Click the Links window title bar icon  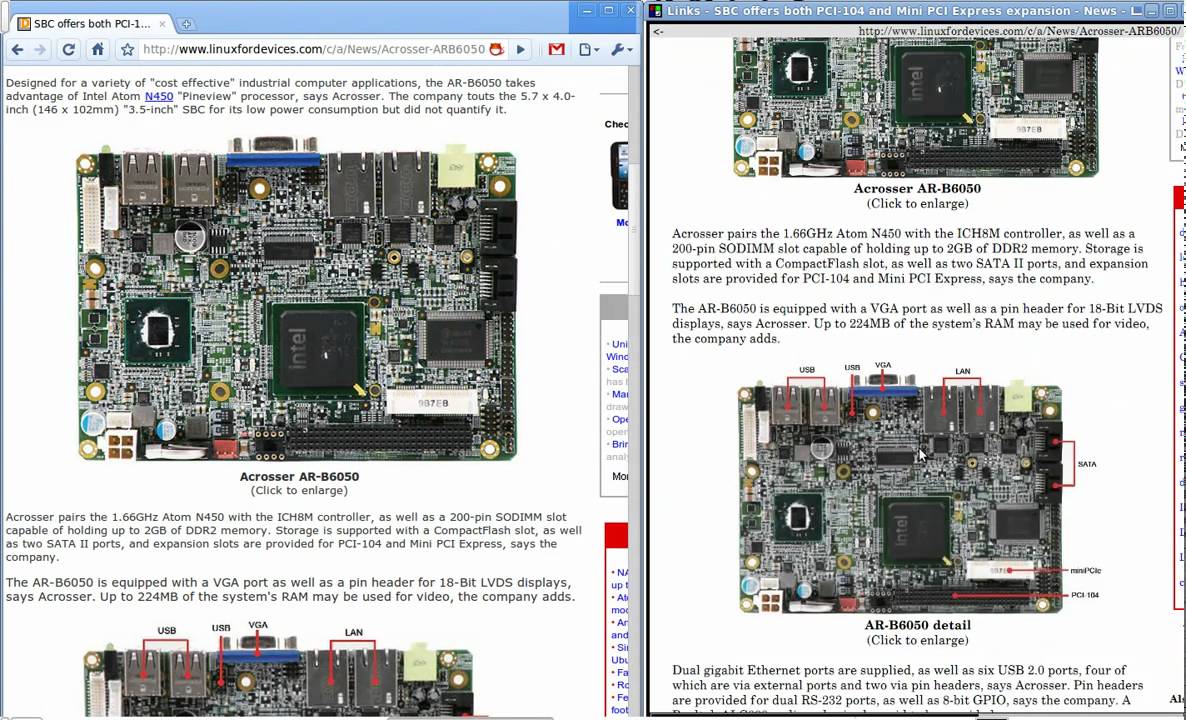tap(656, 11)
